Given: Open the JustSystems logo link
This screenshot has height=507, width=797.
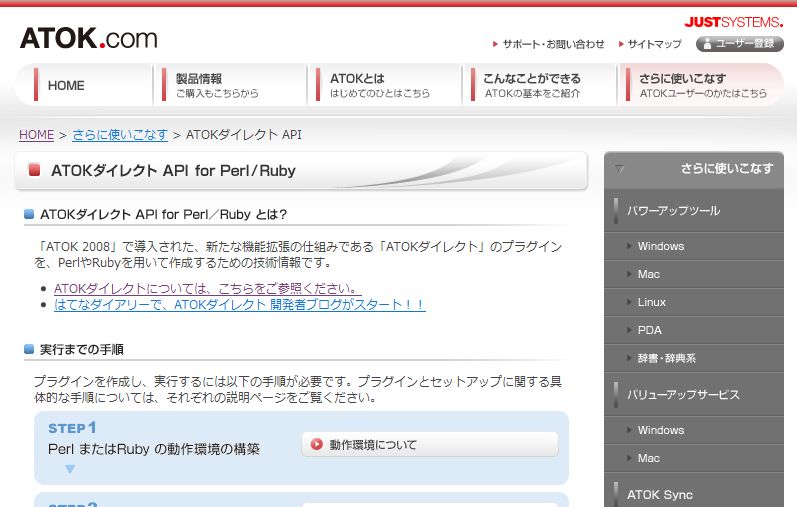Looking at the screenshot, I should (x=733, y=22).
